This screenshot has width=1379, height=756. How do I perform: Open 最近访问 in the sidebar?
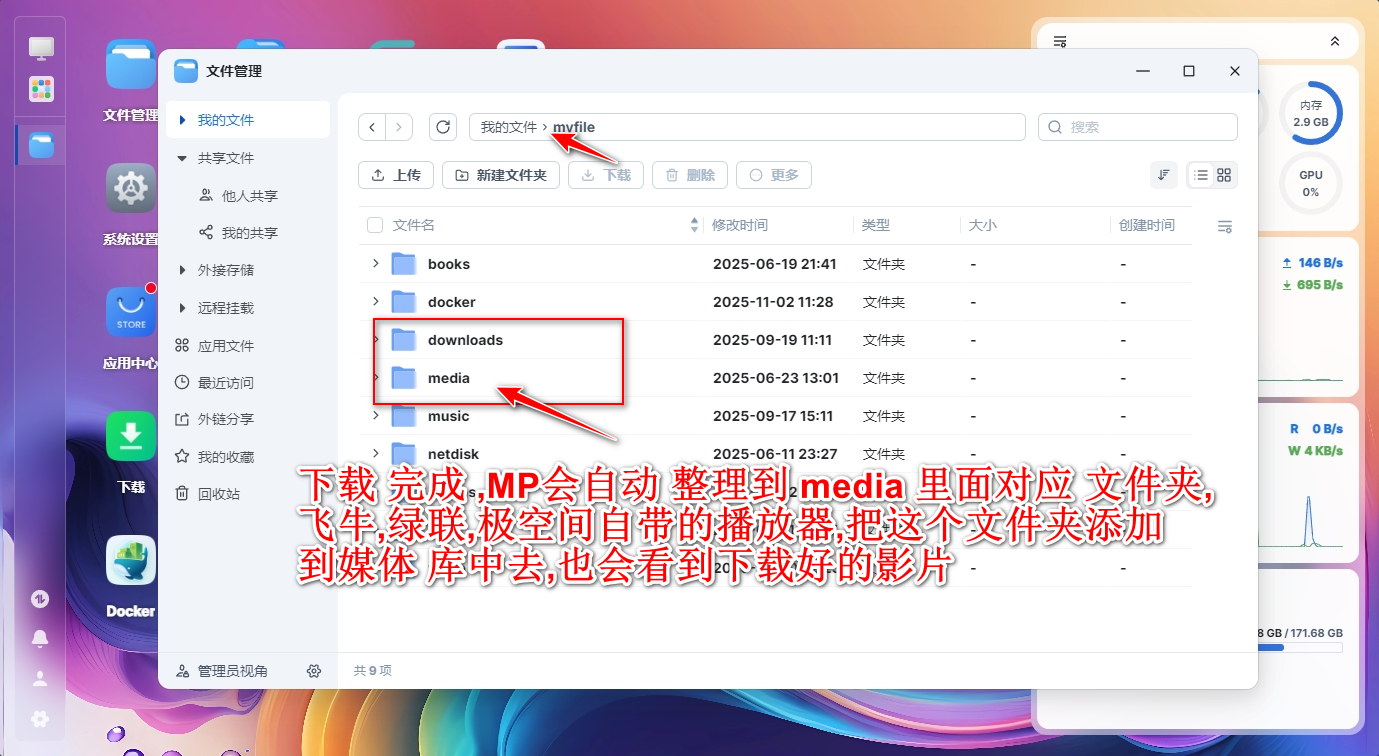(x=225, y=383)
